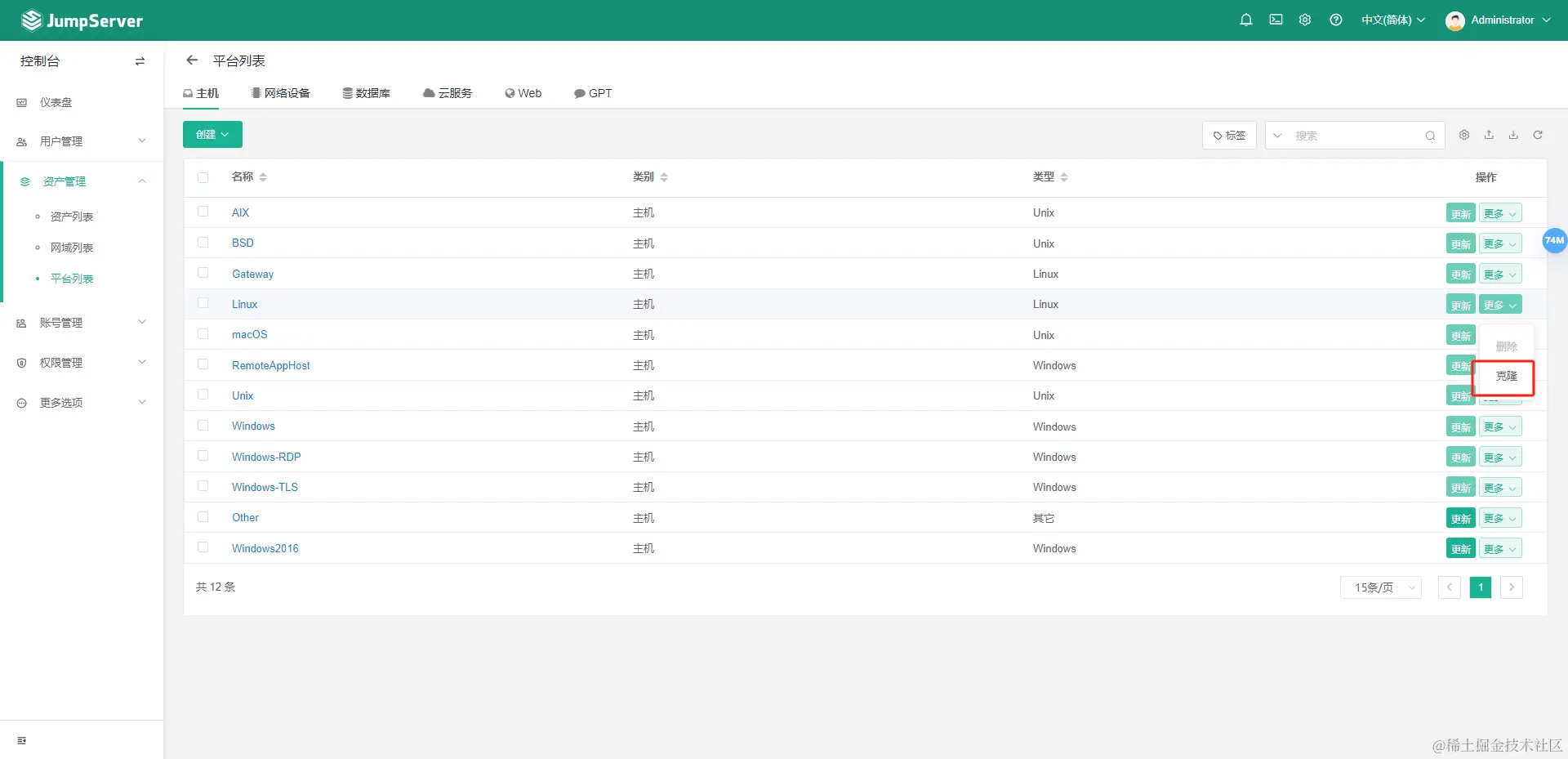Image resolution: width=1568 pixels, height=759 pixels.
Task: Switch to the 数据库 tab
Action: point(366,93)
